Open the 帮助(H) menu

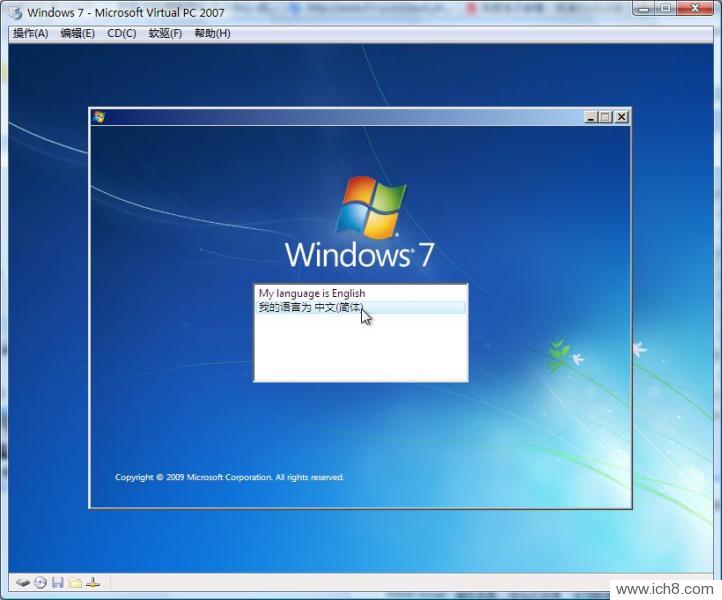pyautogui.click(x=212, y=33)
